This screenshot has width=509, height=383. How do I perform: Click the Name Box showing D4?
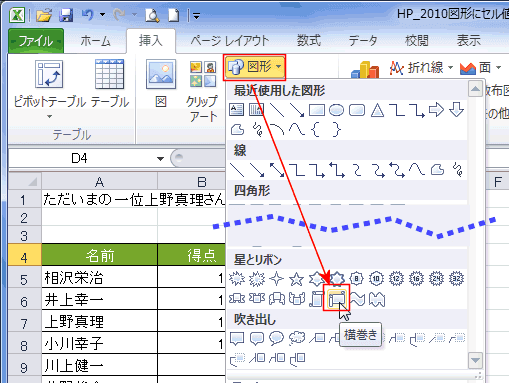coord(79,158)
